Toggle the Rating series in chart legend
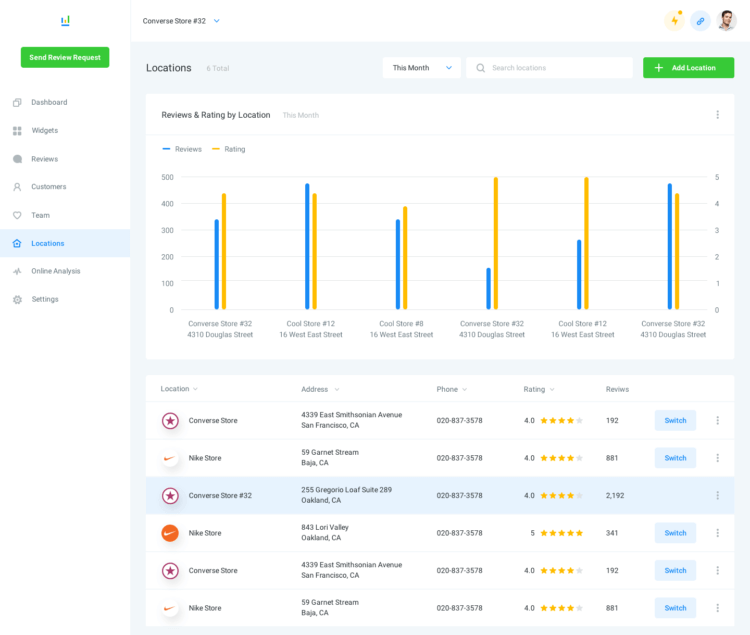Image resolution: width=750 pixels, height=635 pixels. tap(228, 149)
